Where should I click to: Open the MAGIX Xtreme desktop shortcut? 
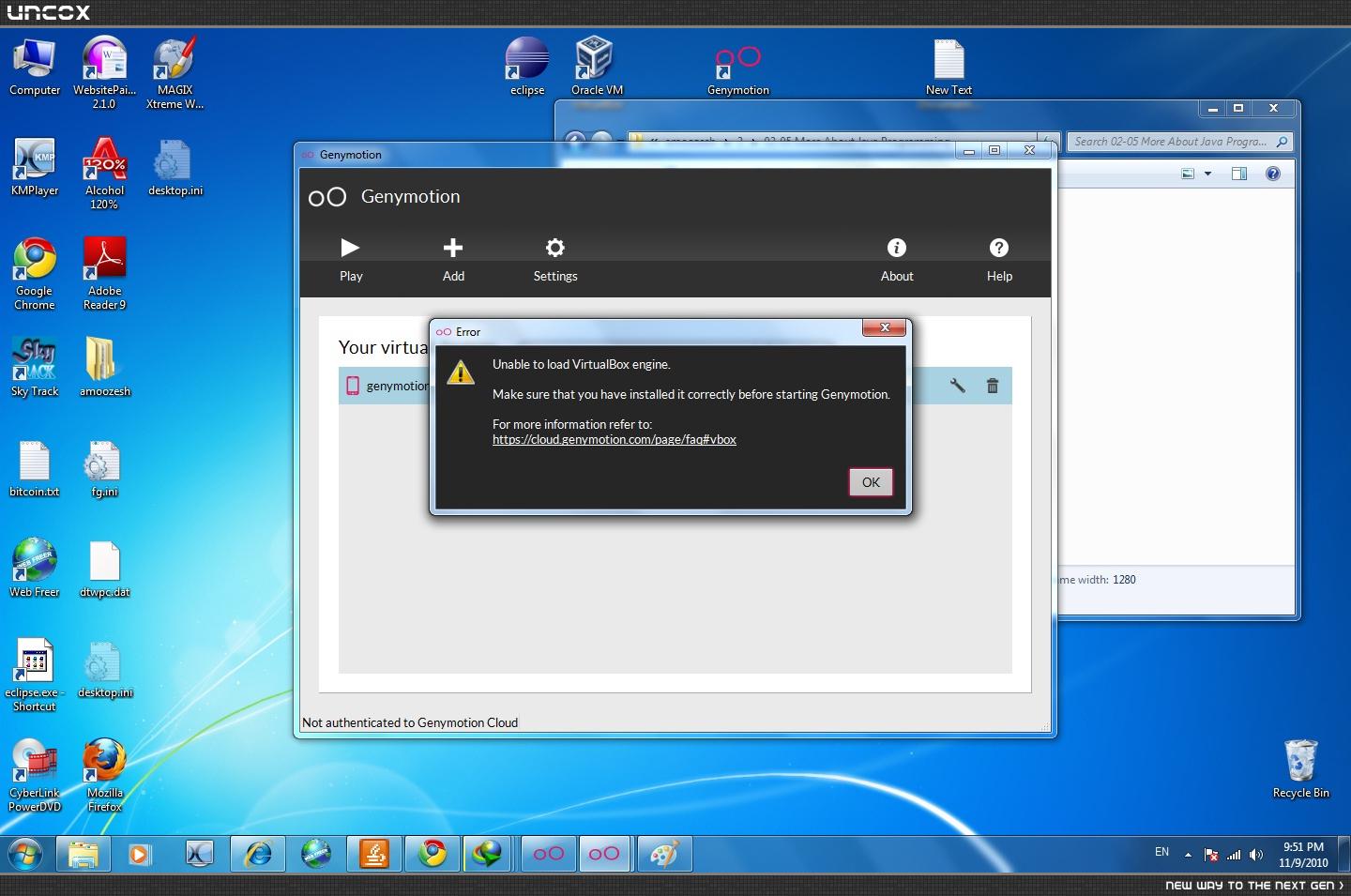(x=175, y=73)
